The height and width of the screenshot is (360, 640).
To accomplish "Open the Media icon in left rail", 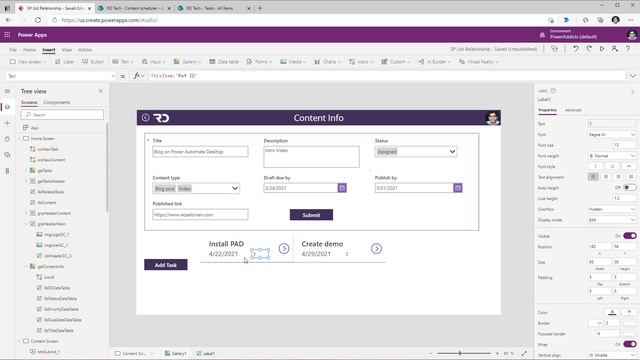I will pyautogui.click(x=7, y=155).
